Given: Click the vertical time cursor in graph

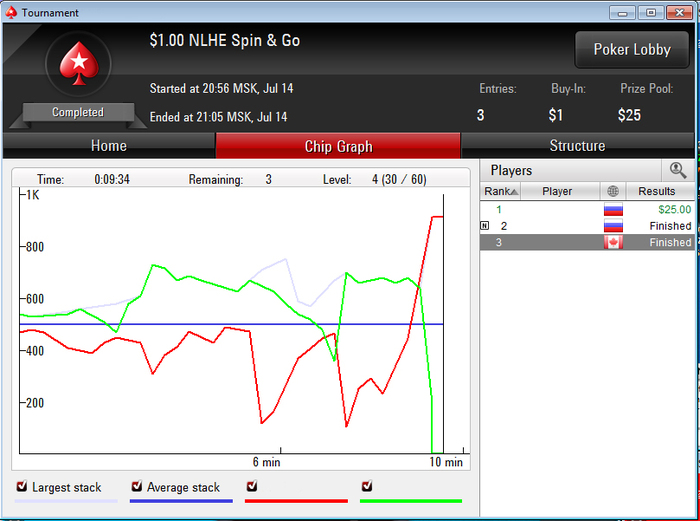Looking at the screenshot, I should (443, 324).
